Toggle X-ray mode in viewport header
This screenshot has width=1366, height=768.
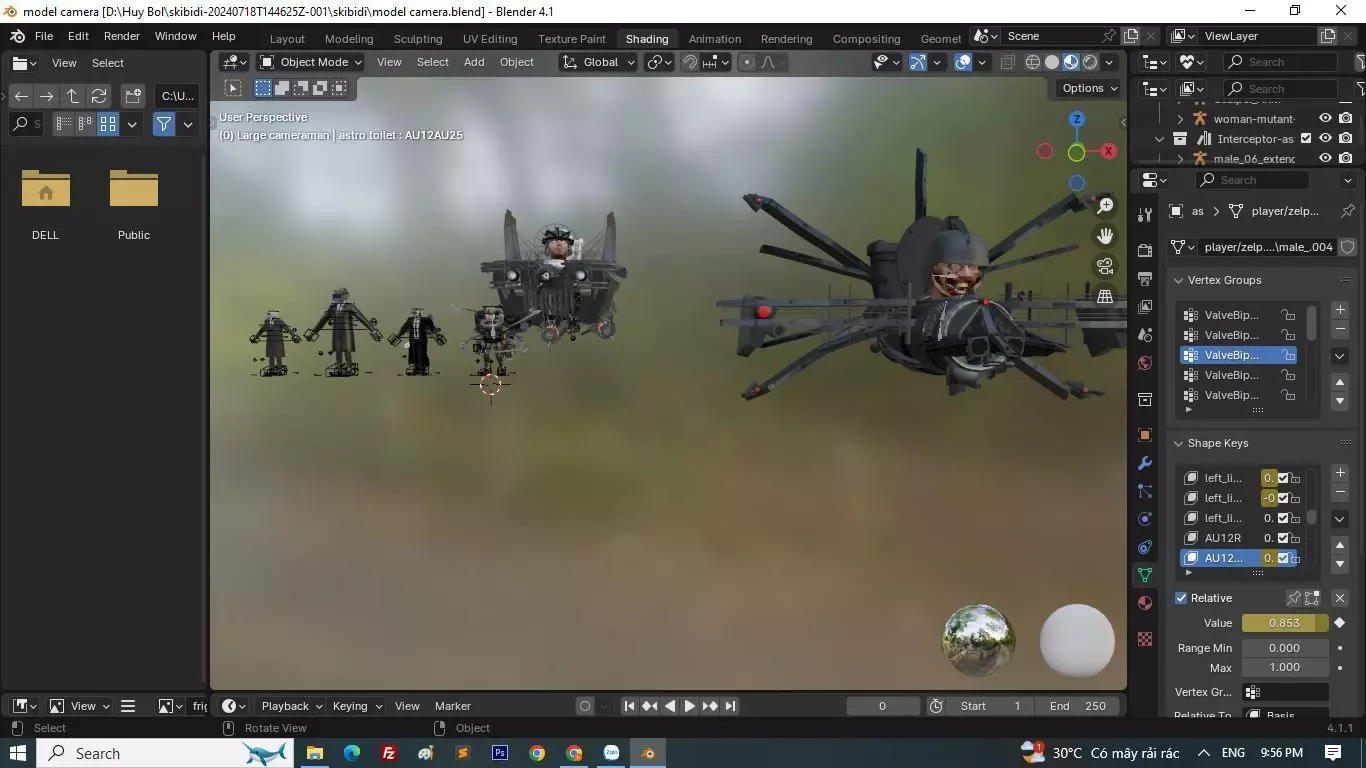click(x=1007, y=62)
